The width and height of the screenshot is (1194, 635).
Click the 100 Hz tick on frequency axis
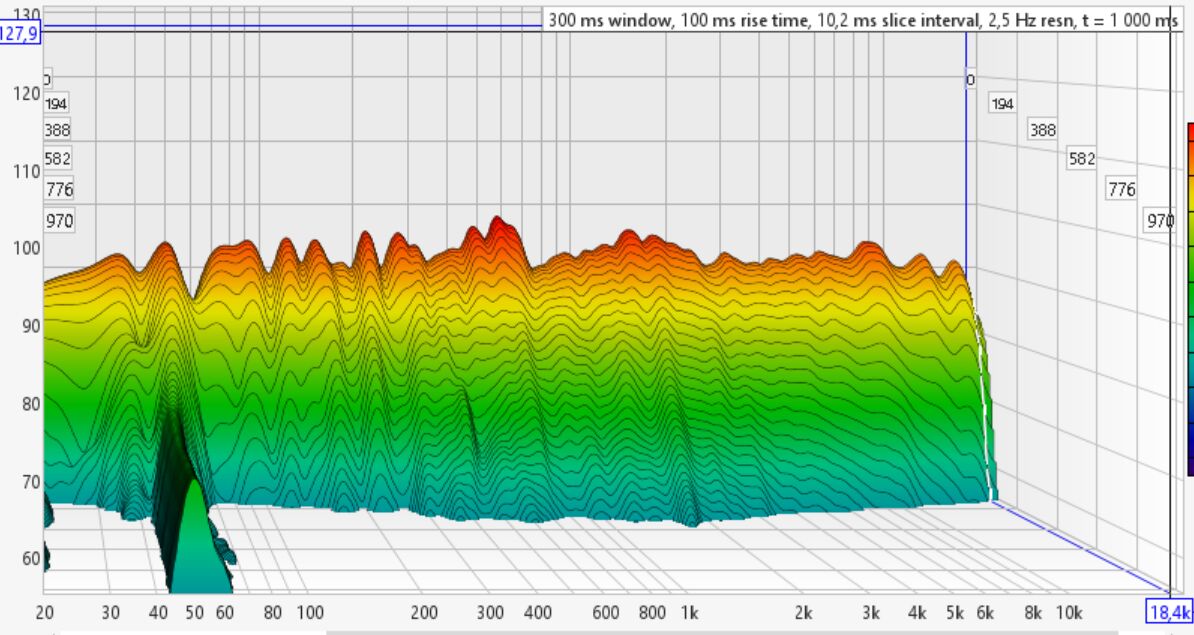310,612
